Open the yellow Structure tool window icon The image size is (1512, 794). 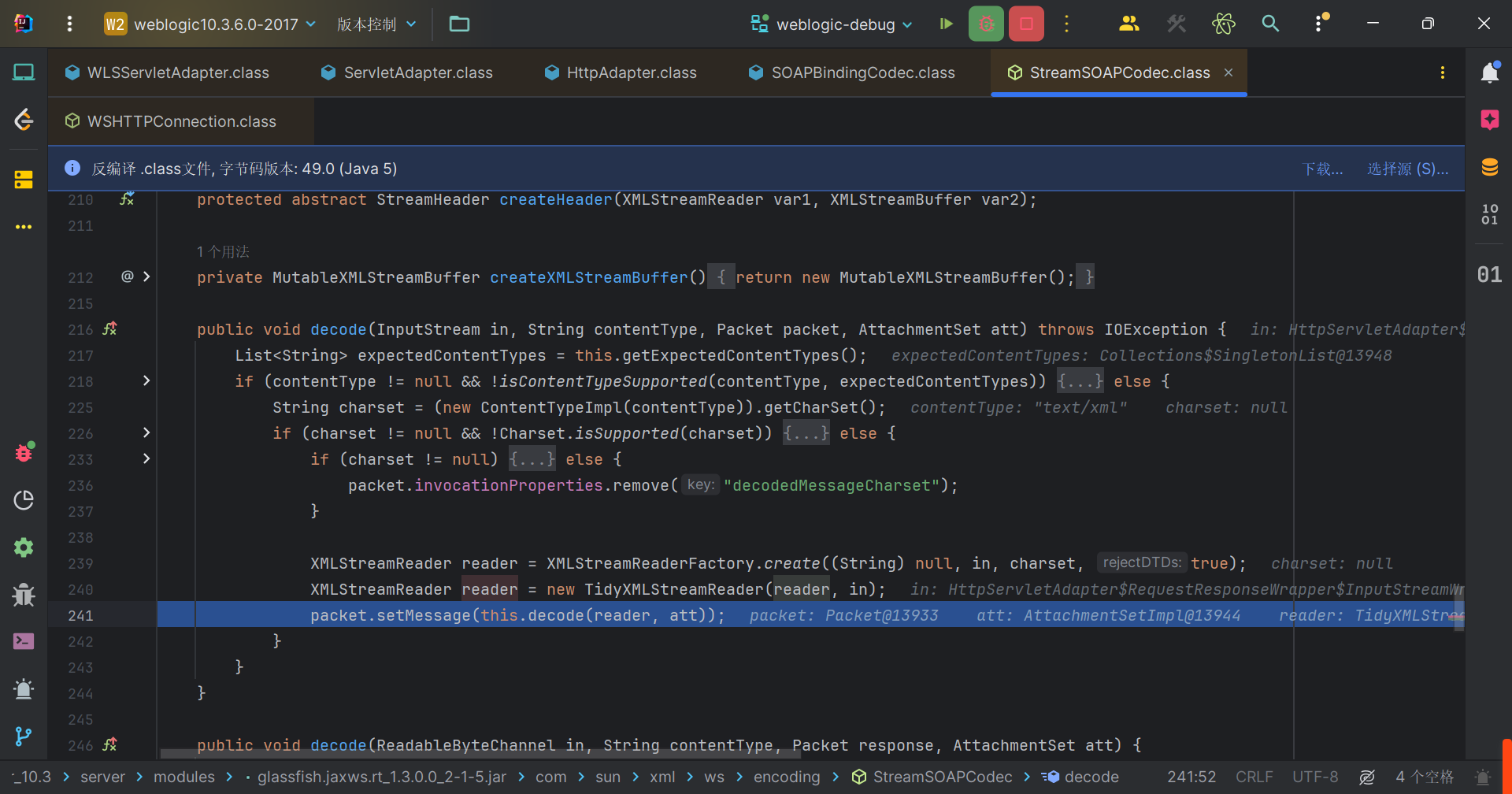tap(24, 180)
